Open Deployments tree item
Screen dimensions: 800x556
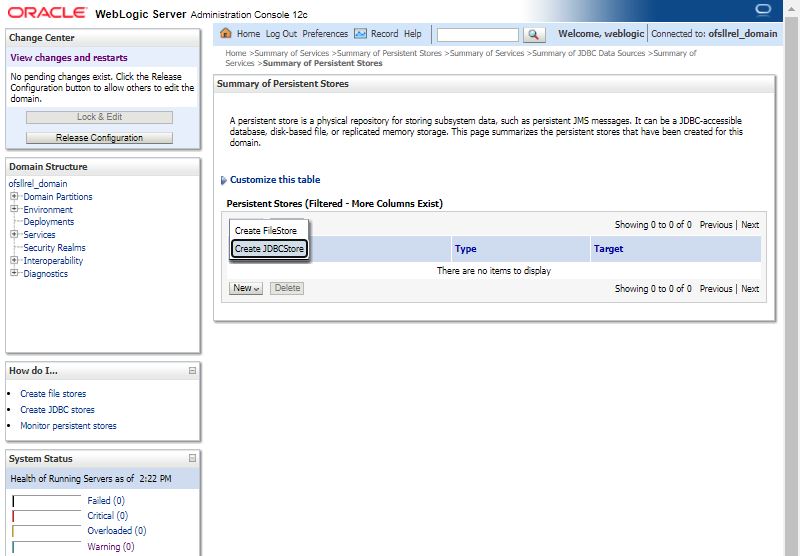click(x=48, y=222)
